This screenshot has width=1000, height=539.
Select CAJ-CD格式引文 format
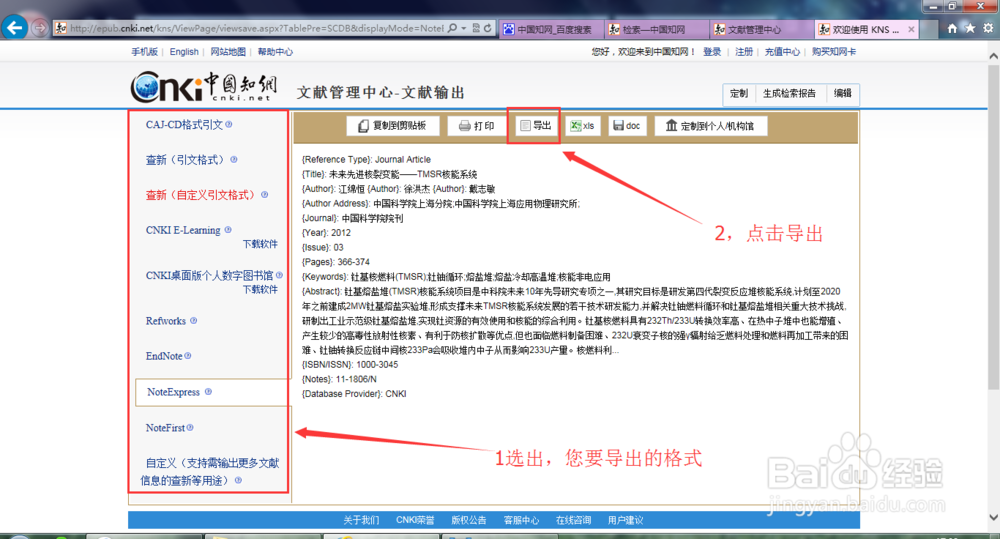(184, 124)
